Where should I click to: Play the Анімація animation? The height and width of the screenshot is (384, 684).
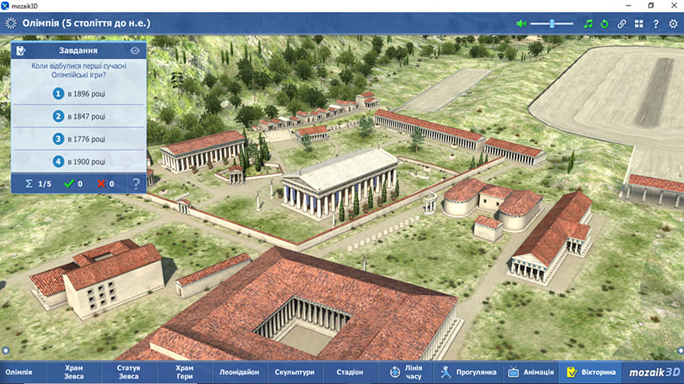(531, 372)
